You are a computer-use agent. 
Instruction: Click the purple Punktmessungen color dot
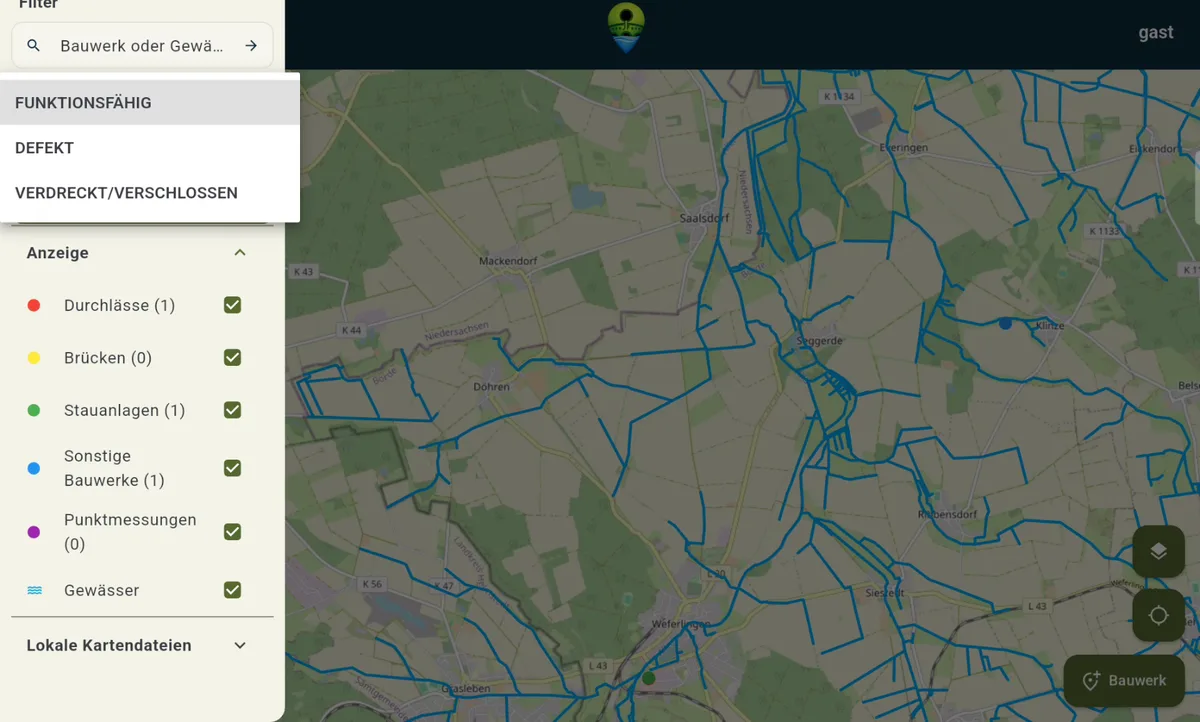(34, 532)
